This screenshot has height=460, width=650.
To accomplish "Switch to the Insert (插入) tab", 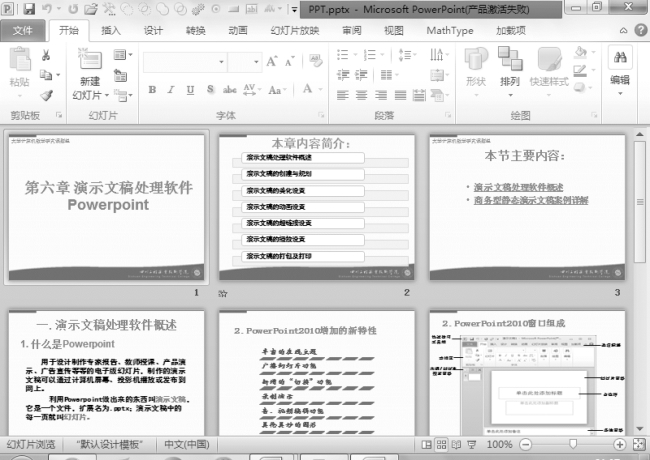I will (111, 31).
